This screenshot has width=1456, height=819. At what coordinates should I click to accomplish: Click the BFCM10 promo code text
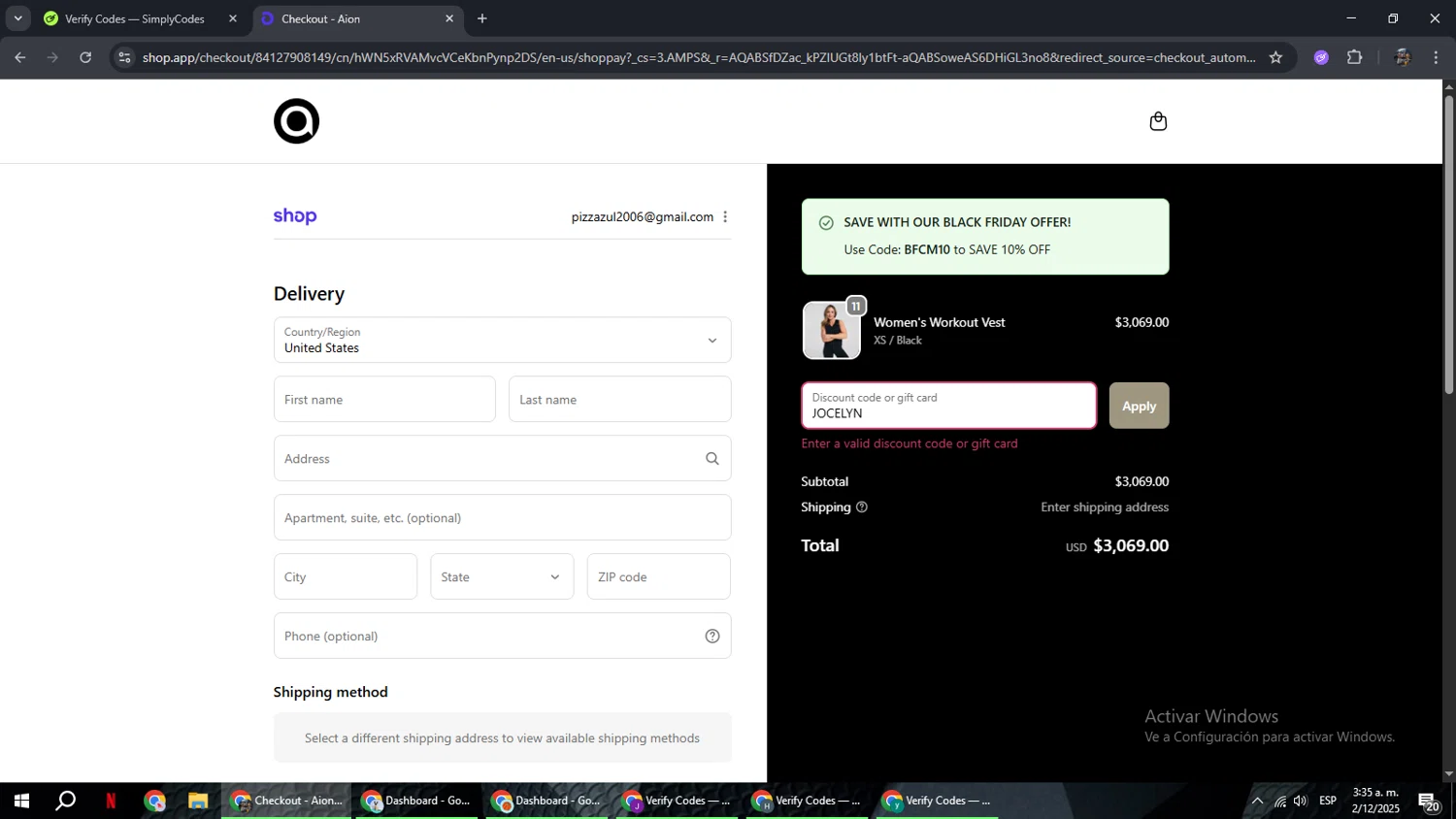tap(927, 249)
